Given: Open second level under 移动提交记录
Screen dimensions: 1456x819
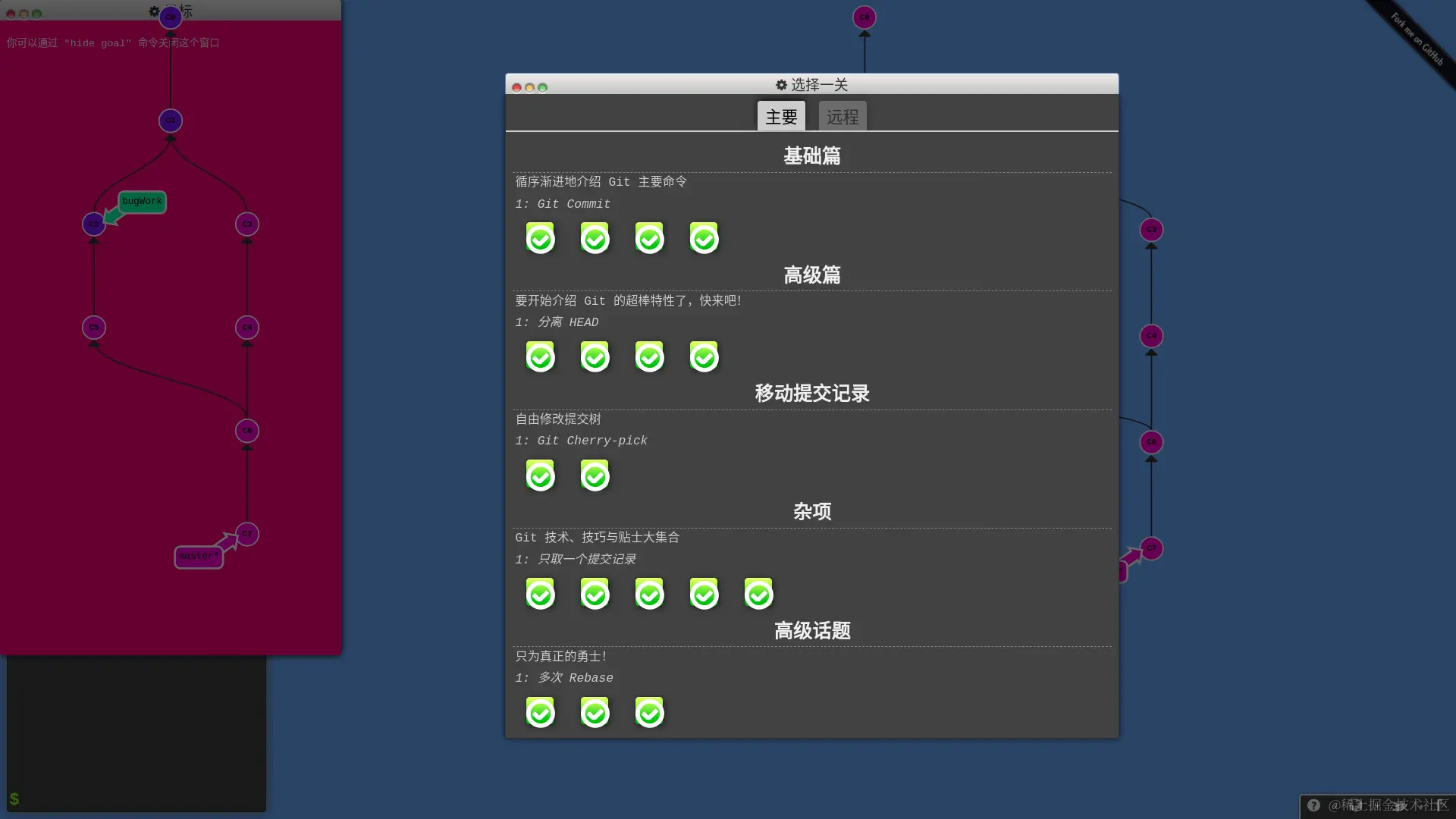Looking at the screenshot, I should click(x=595, y=475).
